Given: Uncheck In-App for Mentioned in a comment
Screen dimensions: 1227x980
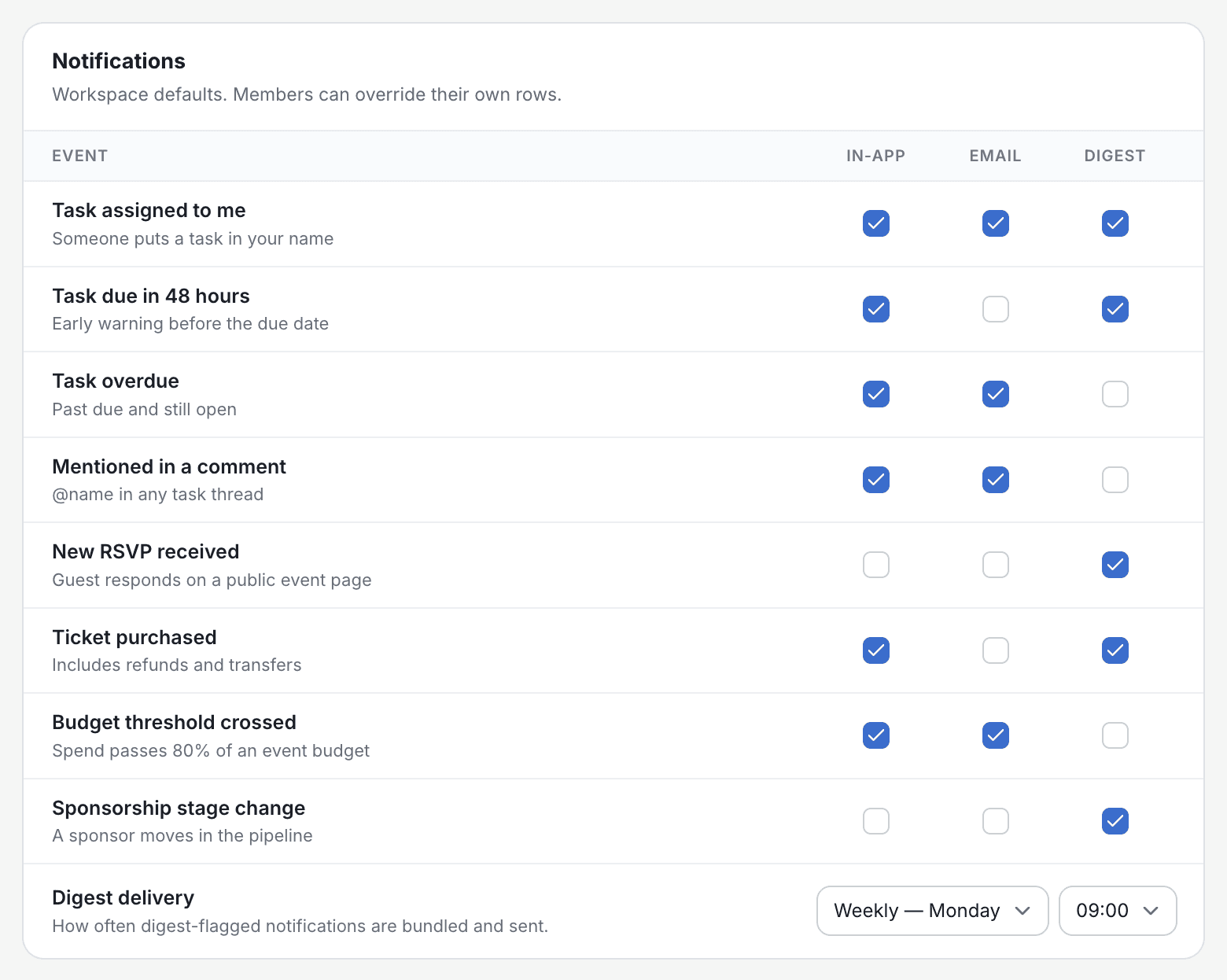Looking at the screenshot, I should (876, 480).
